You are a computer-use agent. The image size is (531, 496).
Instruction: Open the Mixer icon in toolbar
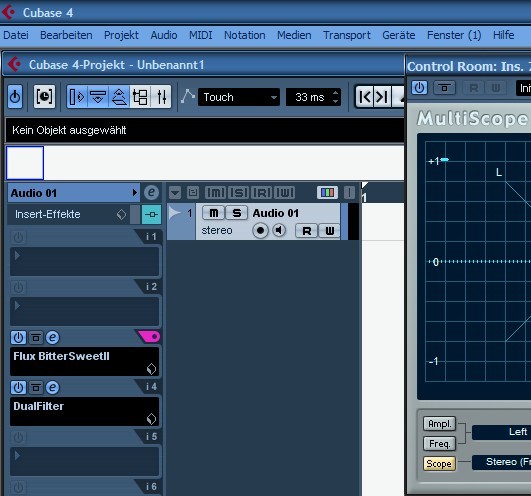tap(161, 97)
